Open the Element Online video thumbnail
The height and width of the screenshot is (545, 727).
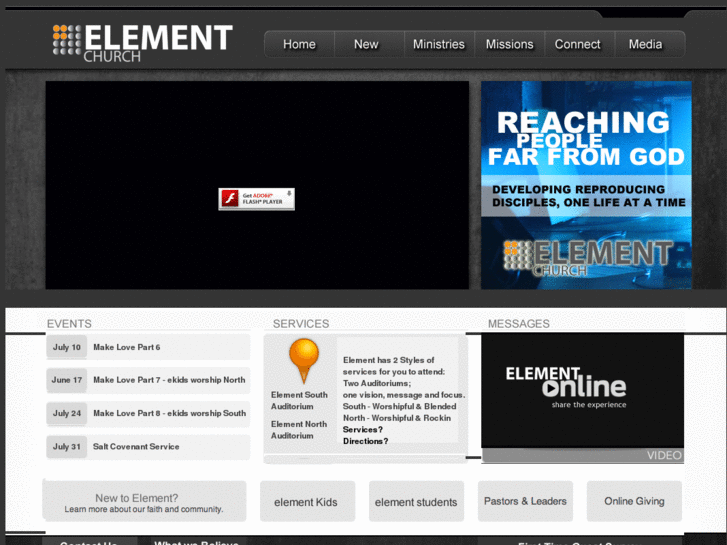(x=582, y=391)
